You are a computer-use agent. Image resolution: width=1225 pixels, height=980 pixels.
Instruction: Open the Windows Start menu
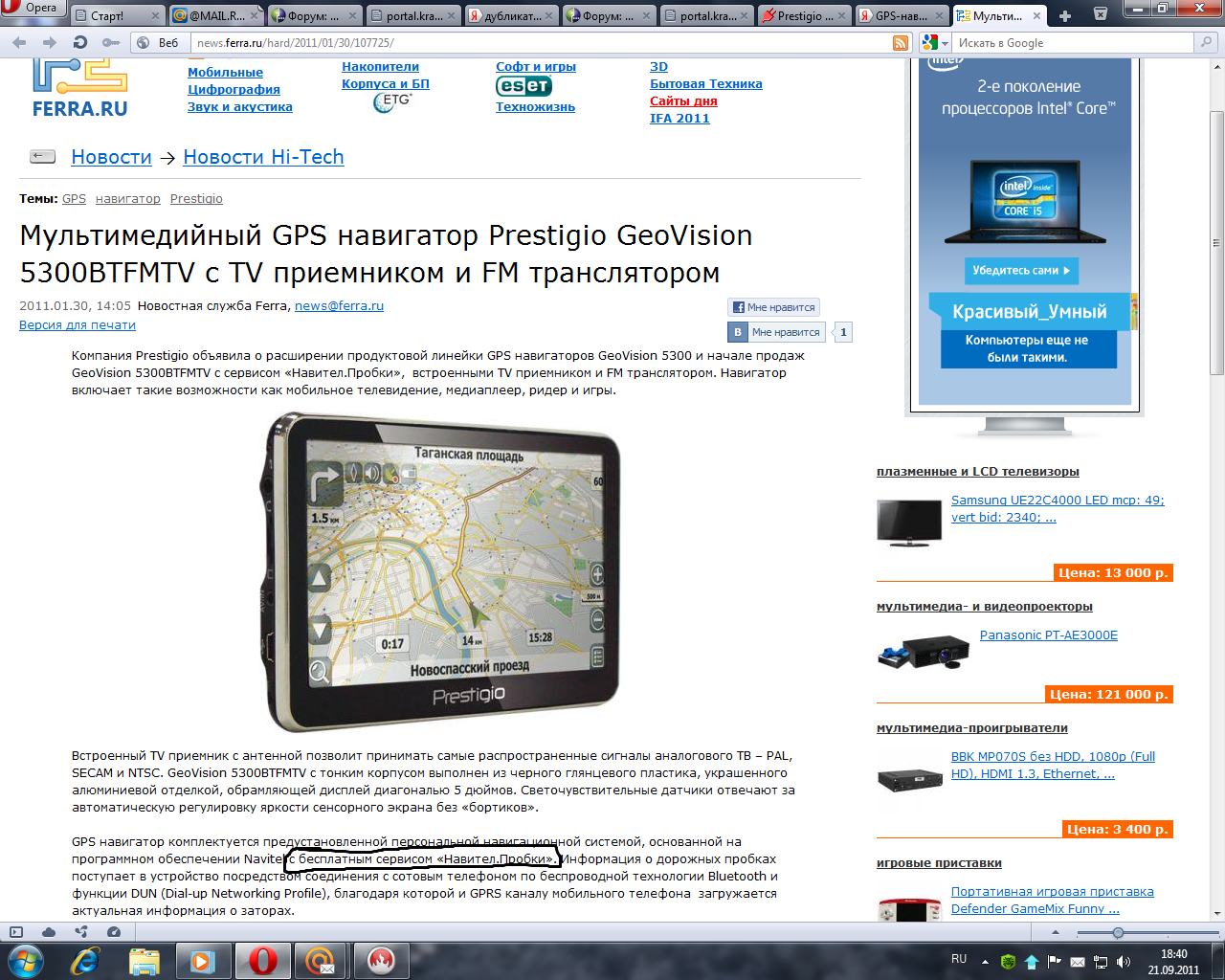(x=25, y=960)
